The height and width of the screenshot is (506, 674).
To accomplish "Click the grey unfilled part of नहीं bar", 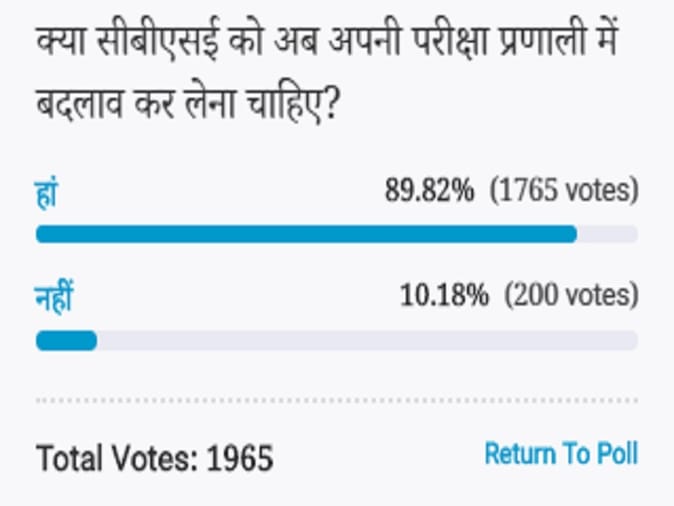I will click(x=368, y=340).
